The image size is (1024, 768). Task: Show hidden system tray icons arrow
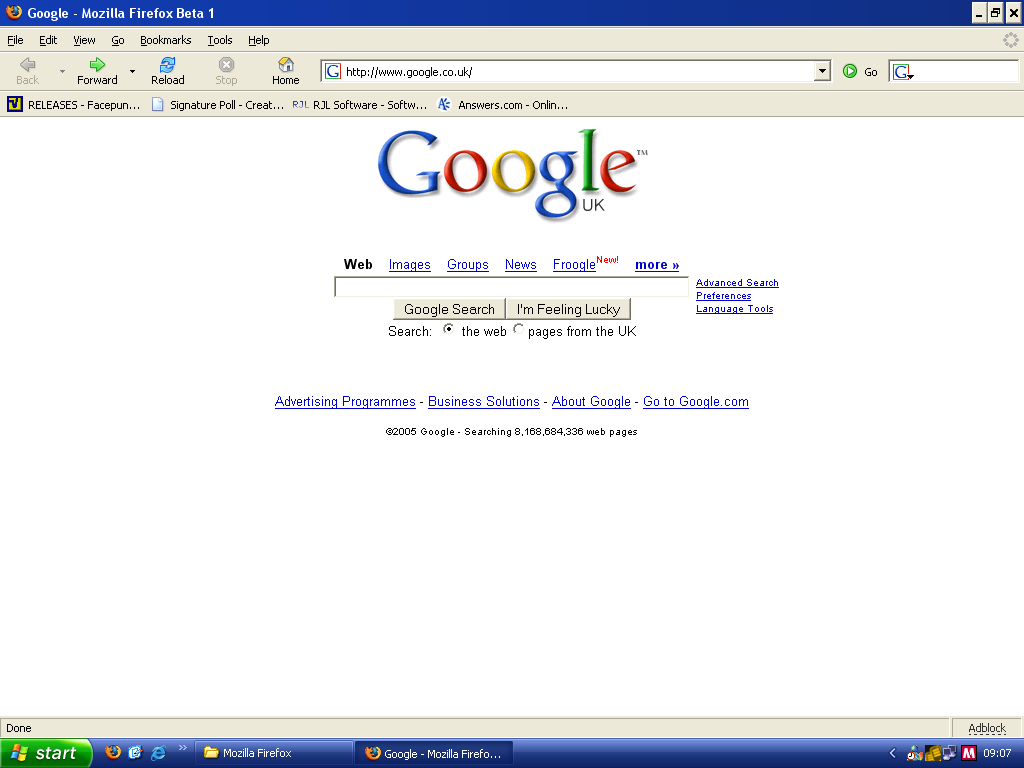coord(893,753)
